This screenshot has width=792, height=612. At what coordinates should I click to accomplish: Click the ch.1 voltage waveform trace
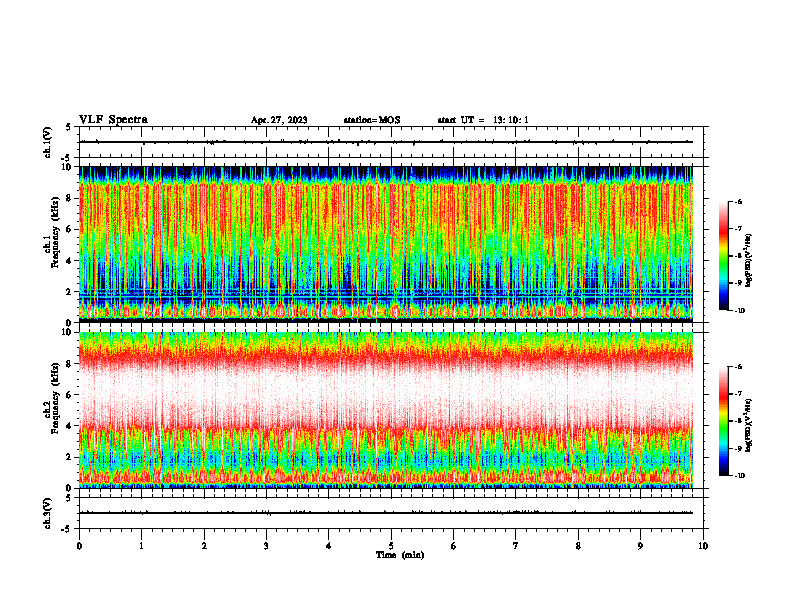[x=386, y=142]
